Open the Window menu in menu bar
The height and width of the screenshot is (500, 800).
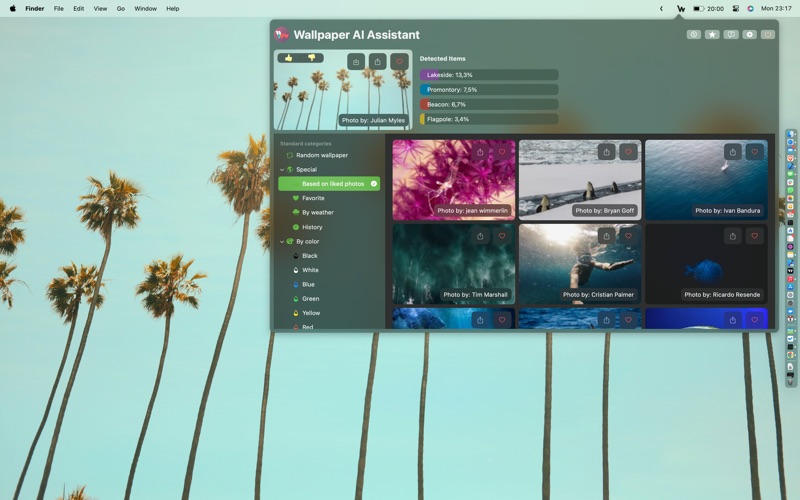[145, 8]
